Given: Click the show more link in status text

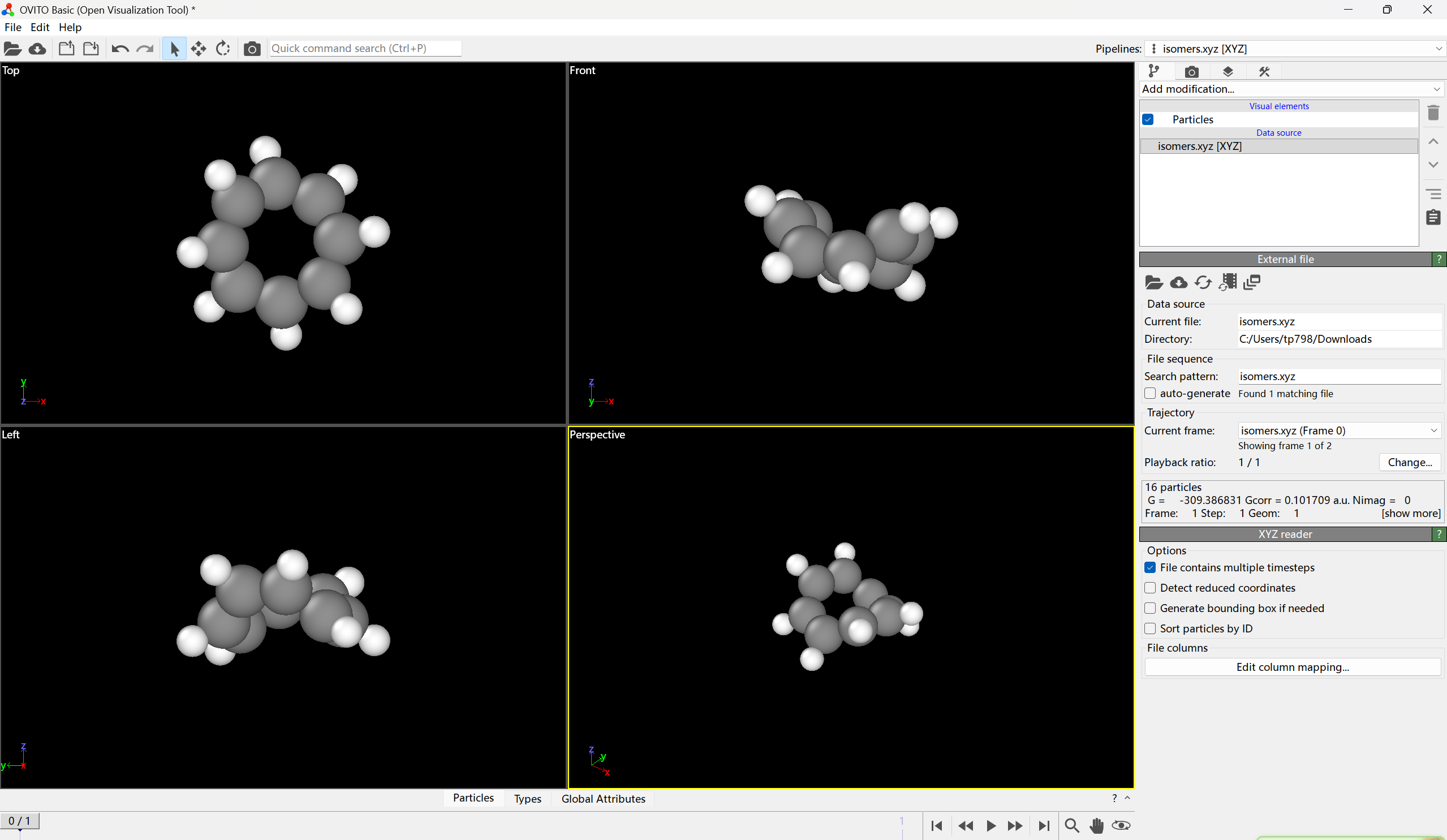Looking at the screenshot, I should pos(1411,513).
